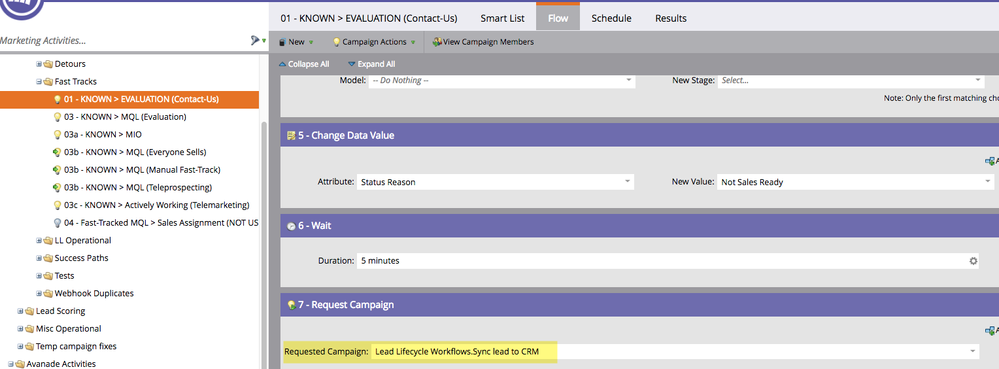
Task: Expand the Lead Scoring folder
Action: (20, 311)
